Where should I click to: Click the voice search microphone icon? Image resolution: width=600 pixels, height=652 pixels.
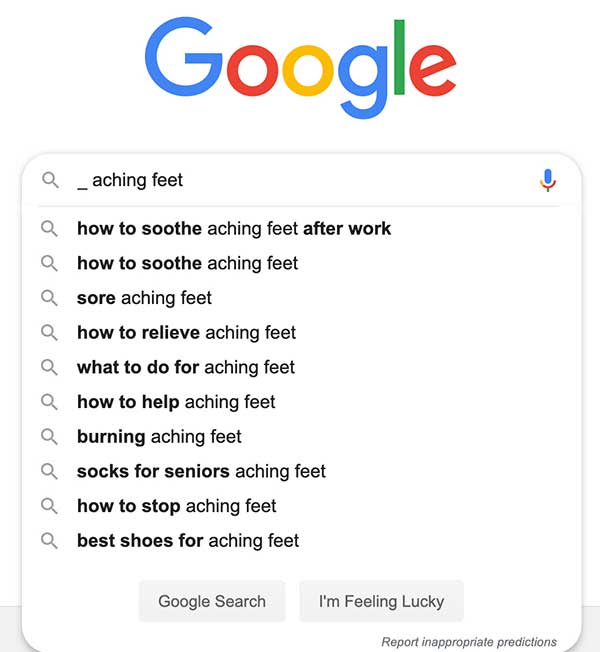(548, 180)
